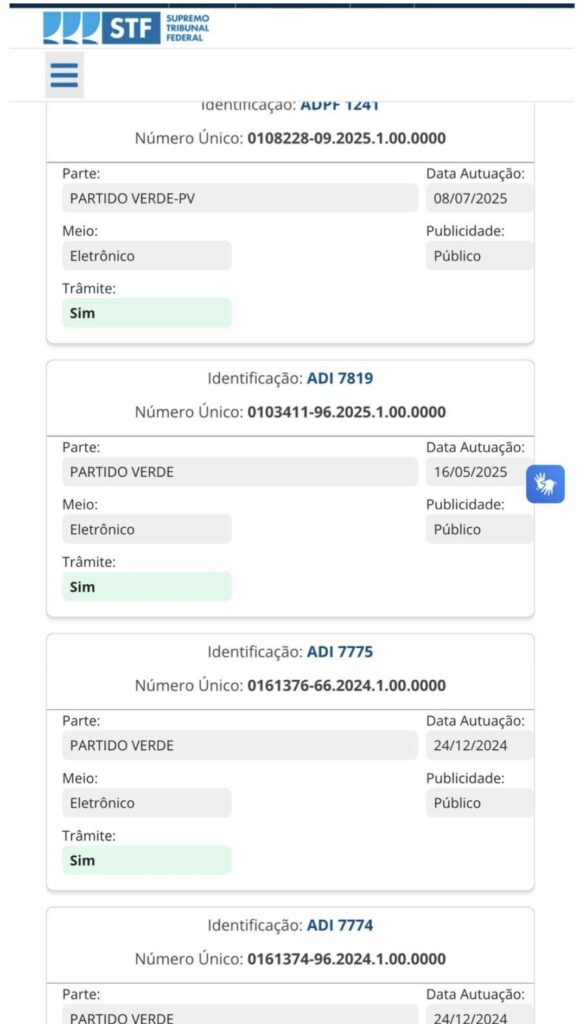Open the partially visible ADPF 1241 link
Image resolution: width=586 pixels, height=1024 pixels.
tap(340, 105)
